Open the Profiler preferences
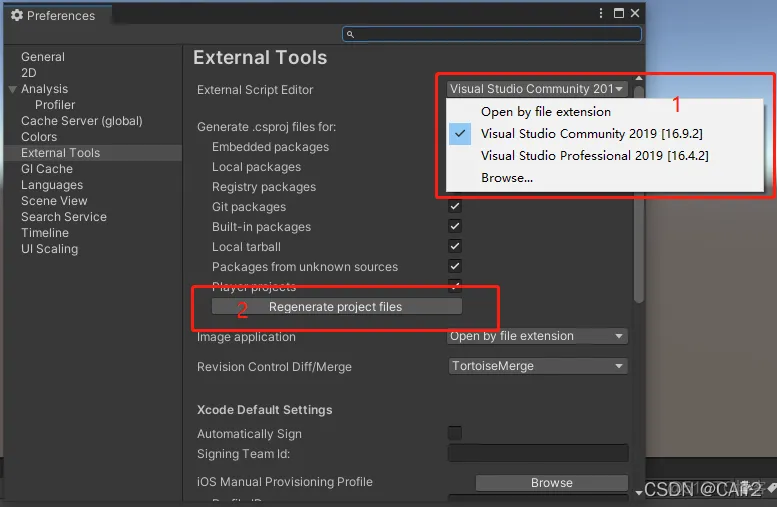 [x=55, y=105]
